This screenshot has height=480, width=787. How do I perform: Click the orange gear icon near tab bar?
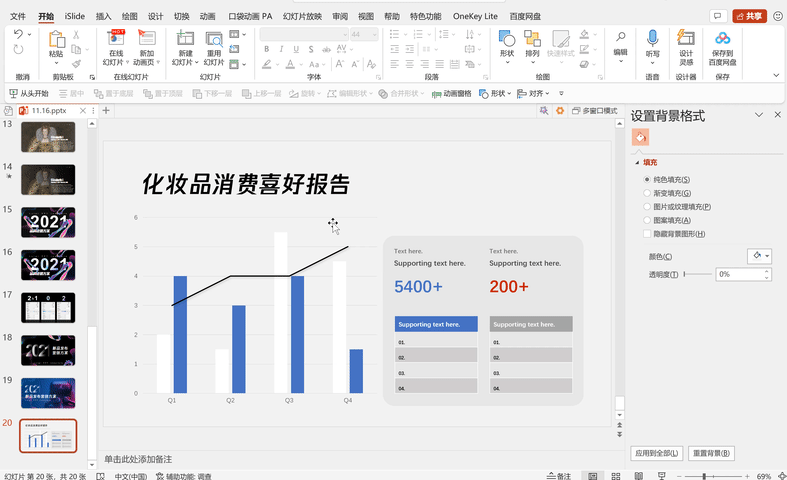[x=560, y=110]
